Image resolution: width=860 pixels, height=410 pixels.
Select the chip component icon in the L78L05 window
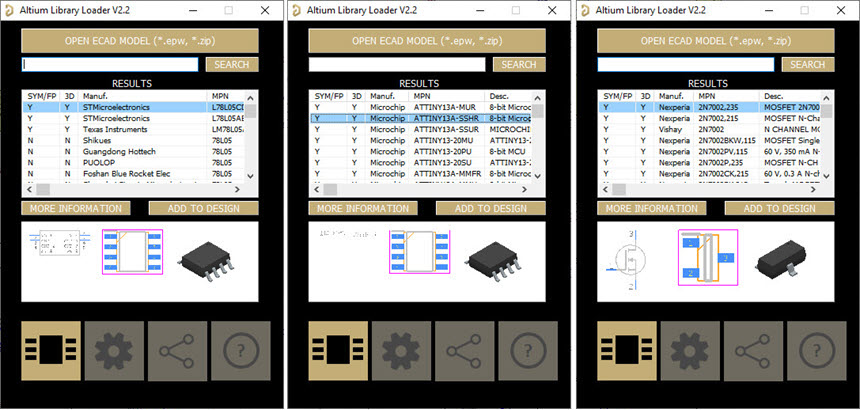click(51, 351)
